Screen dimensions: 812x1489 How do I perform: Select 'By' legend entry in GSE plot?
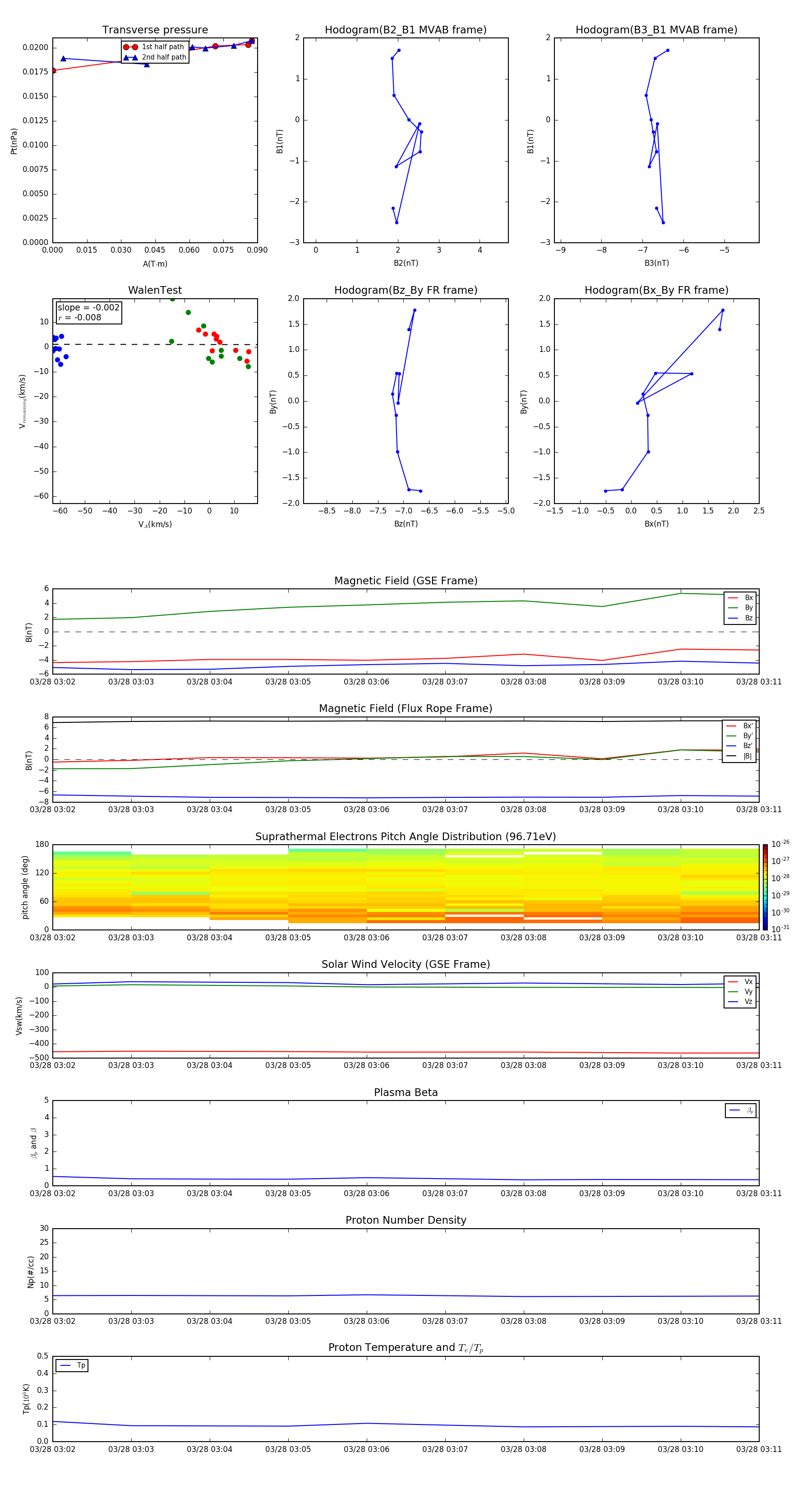(740, 607)
